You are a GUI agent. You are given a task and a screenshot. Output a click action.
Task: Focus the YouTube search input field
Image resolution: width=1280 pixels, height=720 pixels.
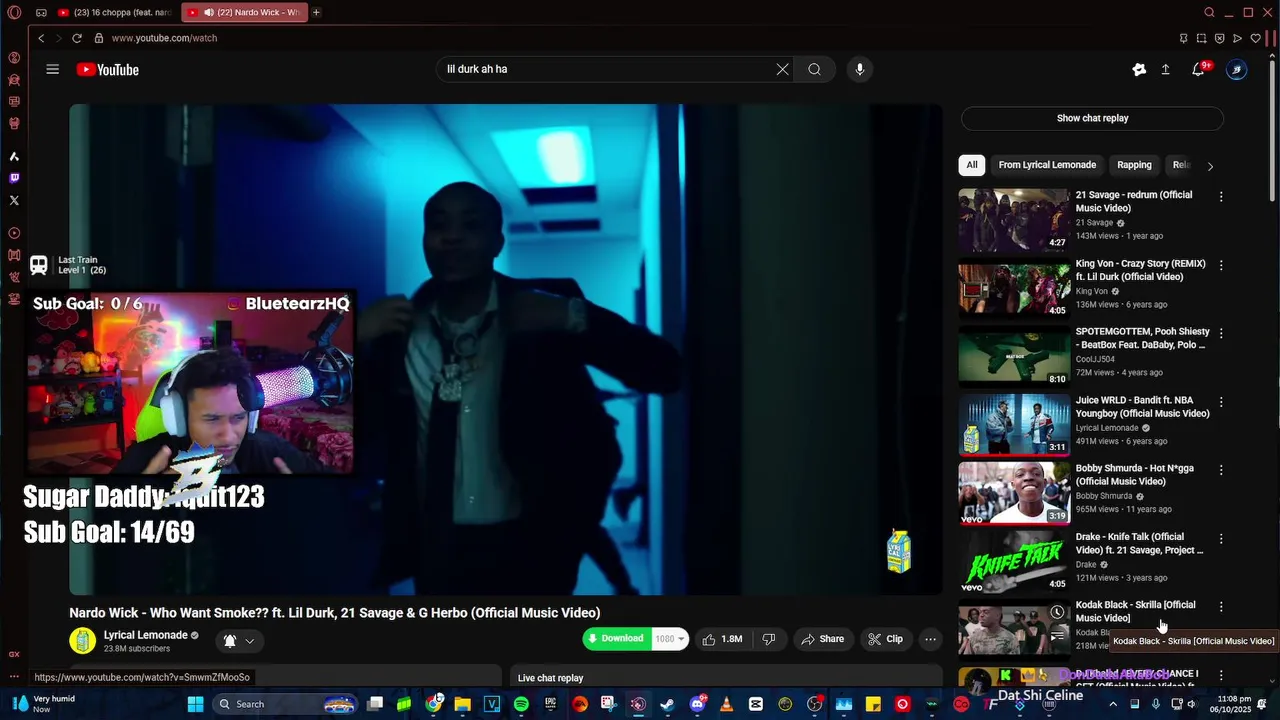click(605, 69)
